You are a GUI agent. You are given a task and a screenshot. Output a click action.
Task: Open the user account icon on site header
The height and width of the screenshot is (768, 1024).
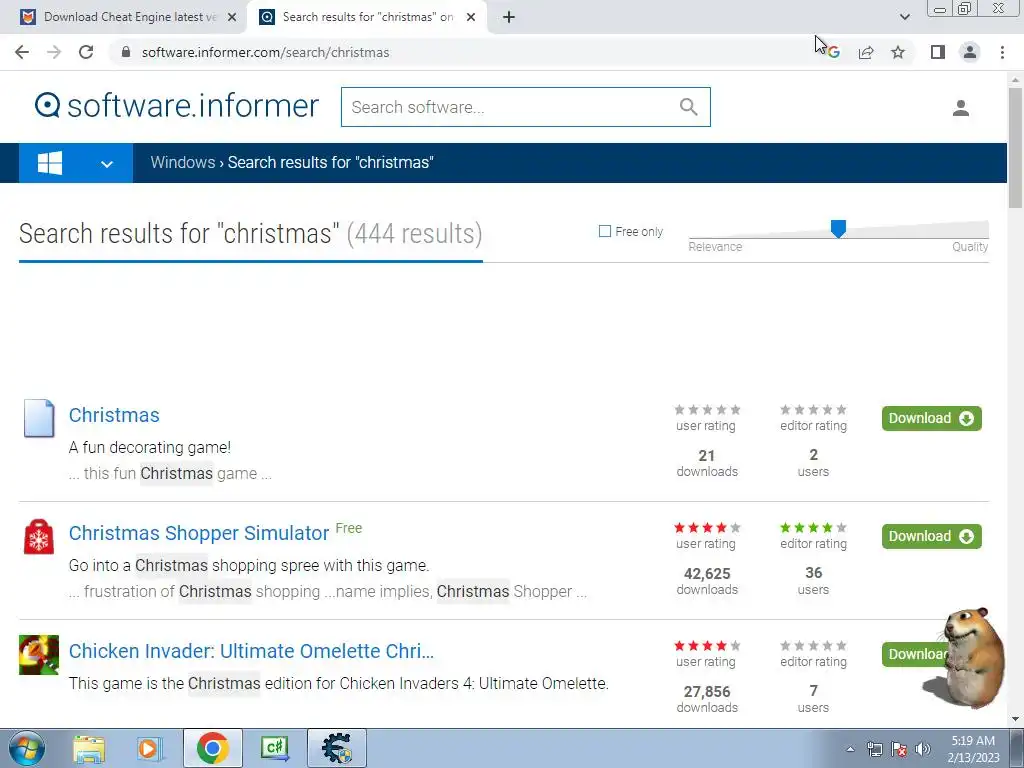(x=961, y=108)
